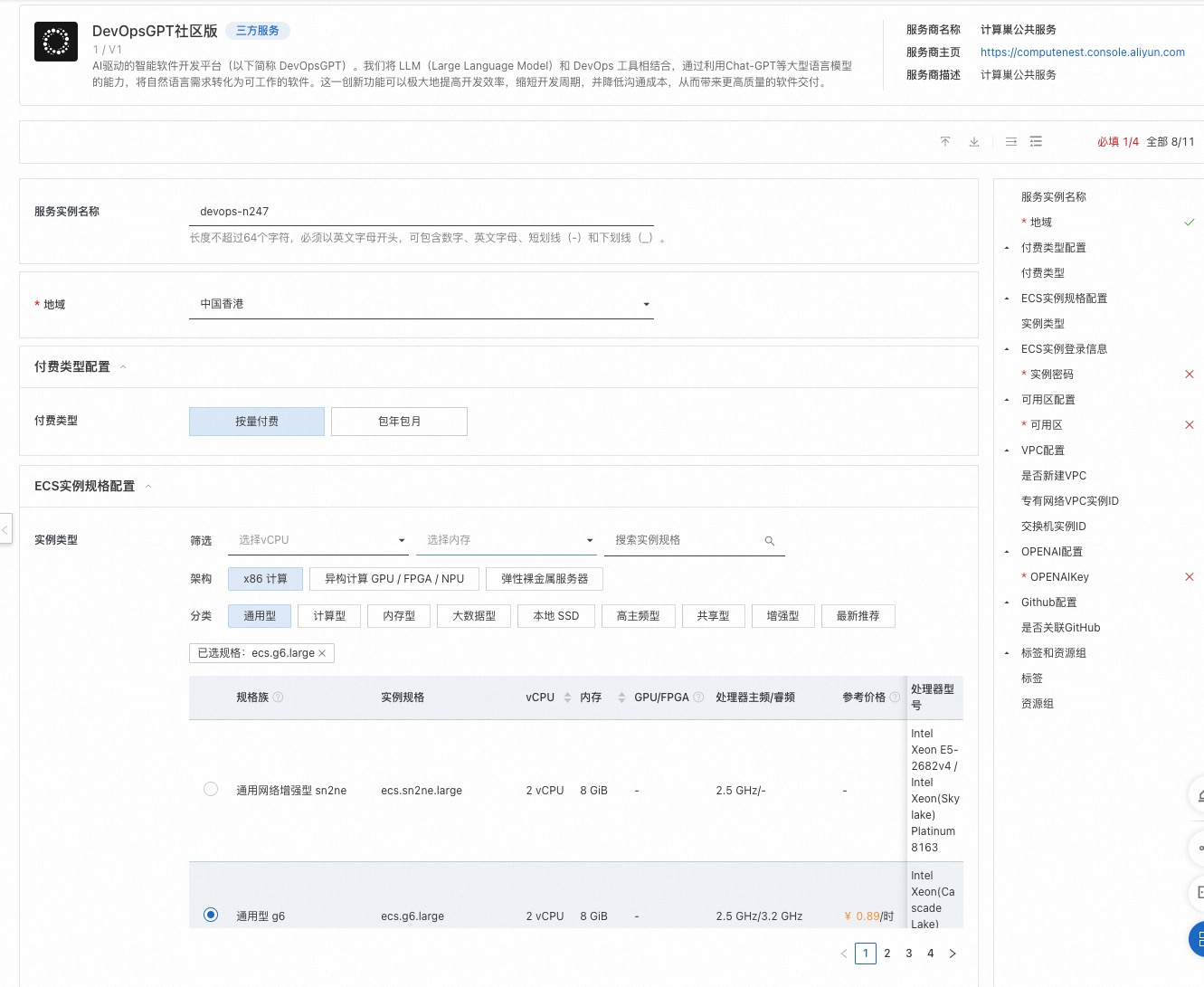The height and width of the screenshot is (987, 1204).
Task: Jump to 资源组 in the right outline
Action: click(1038, 703)
